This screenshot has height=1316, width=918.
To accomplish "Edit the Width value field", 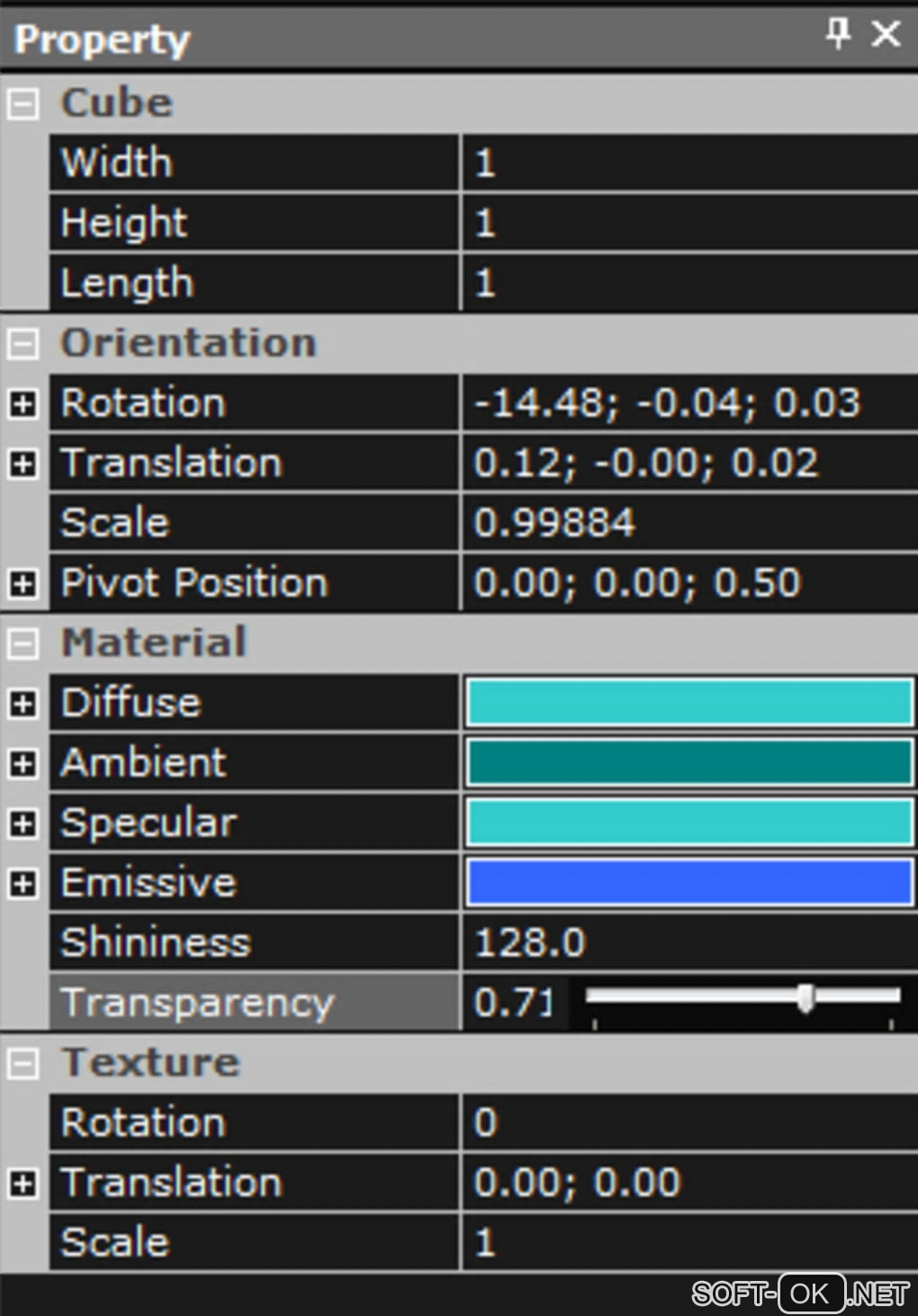I will 690,163.
